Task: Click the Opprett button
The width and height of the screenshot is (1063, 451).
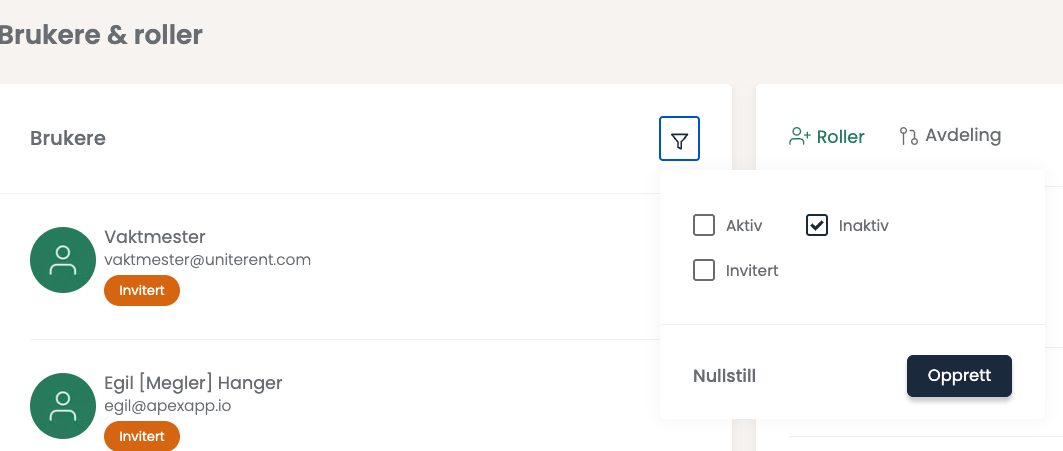Action: click(959, 376)
